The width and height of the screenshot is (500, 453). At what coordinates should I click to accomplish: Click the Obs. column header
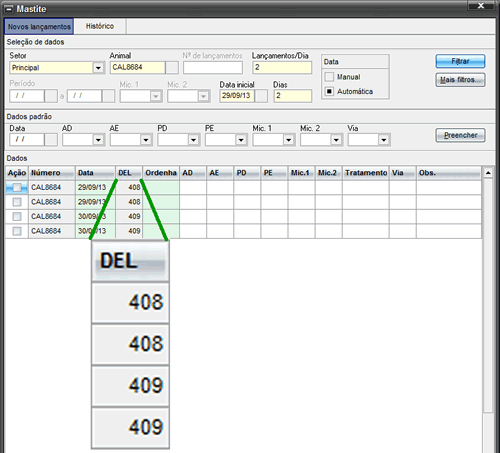(449, 173)
